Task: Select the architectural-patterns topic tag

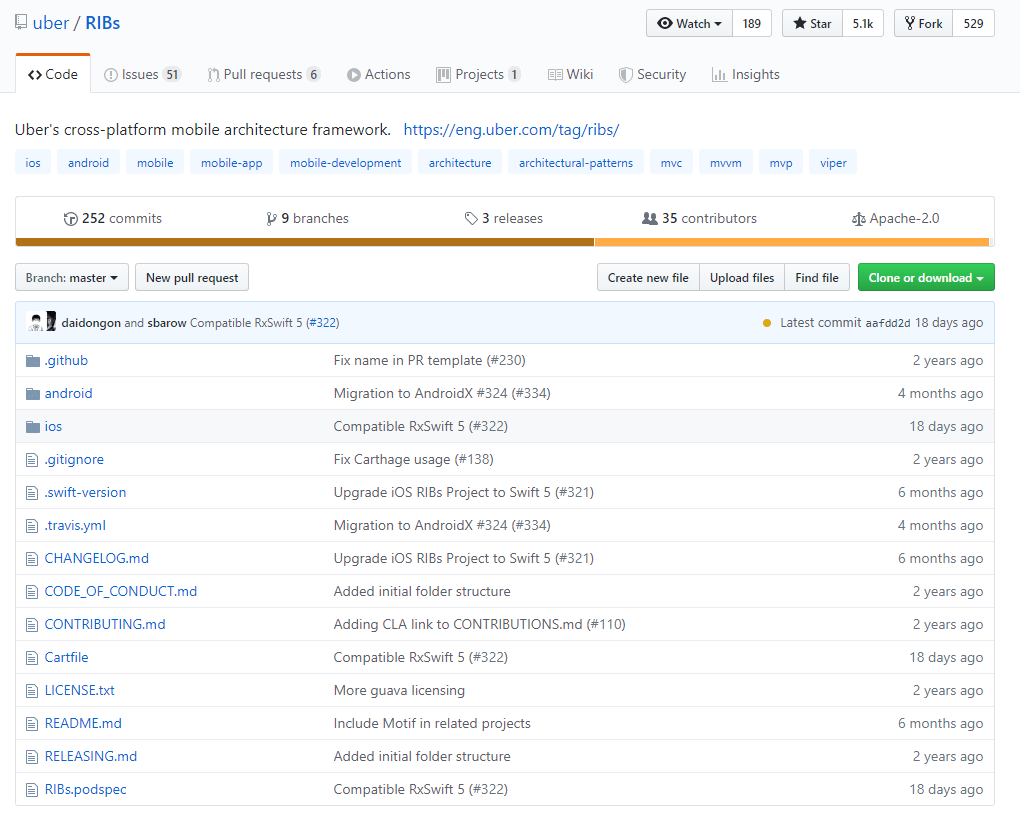Action: click(x=575, y=163)
